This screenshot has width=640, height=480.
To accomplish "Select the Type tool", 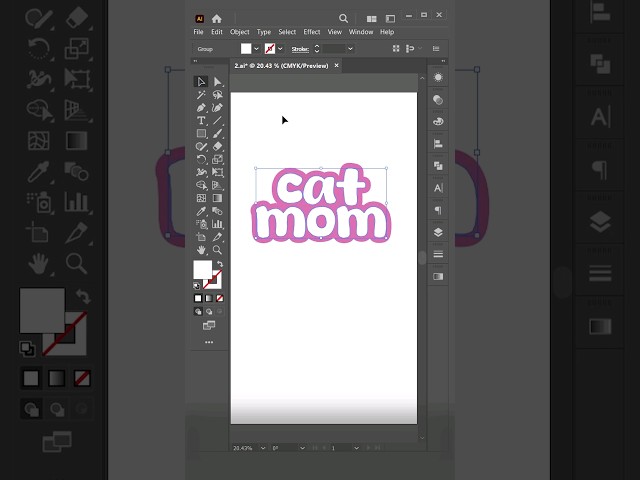I will pos(201,121).
